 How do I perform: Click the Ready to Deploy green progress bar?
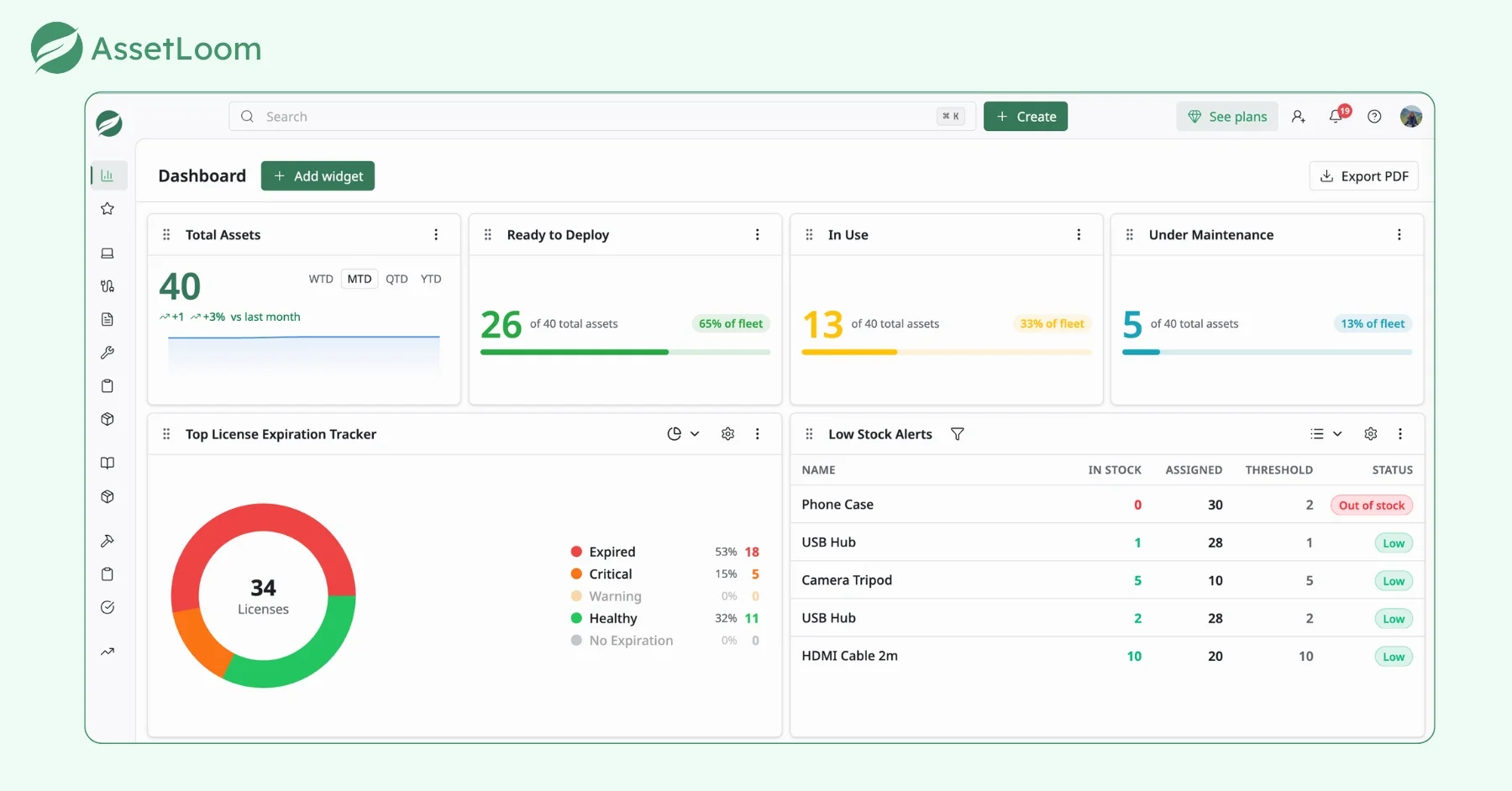625,352
